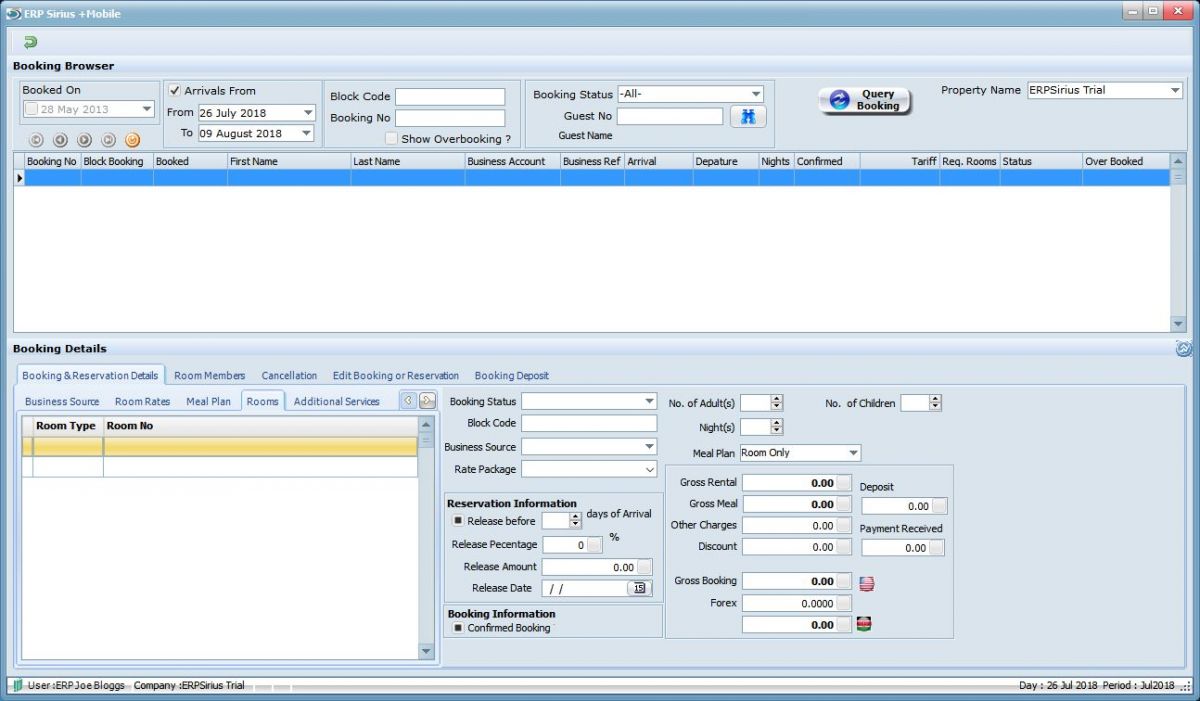Screen dimensions: 1200x701
Task: Click the calculator button in Release Pecentage field
Action: pyautogui.click(x=595, y=545)
